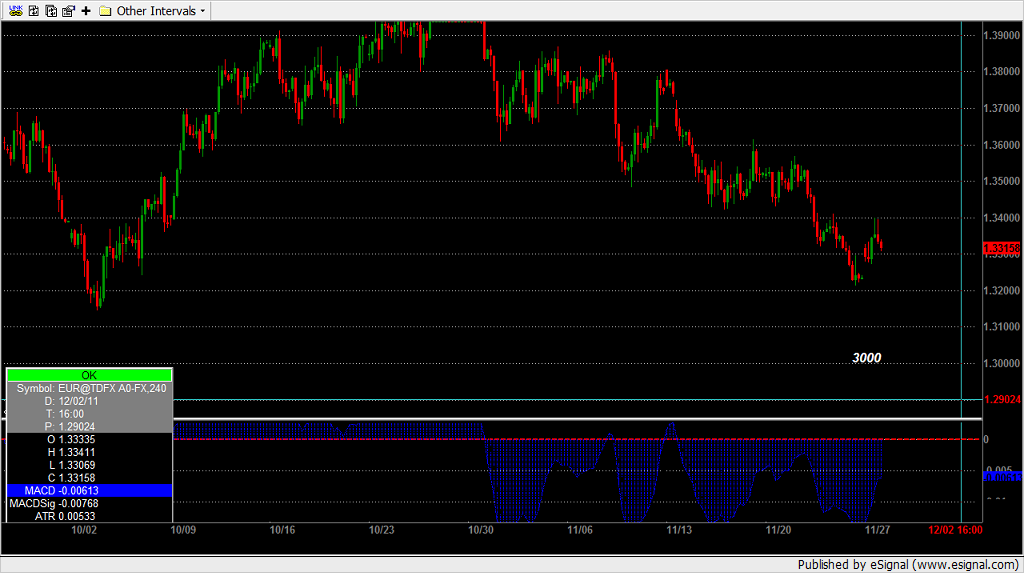Click the 1.37000 price axis label

coord(1002,108)
